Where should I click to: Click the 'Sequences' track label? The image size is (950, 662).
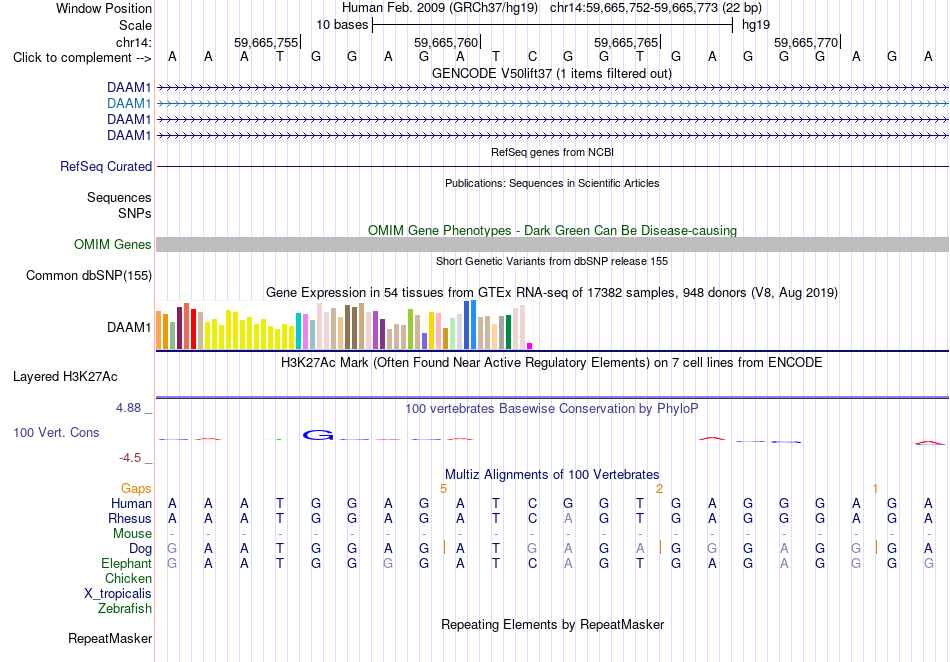click(119, 197)
